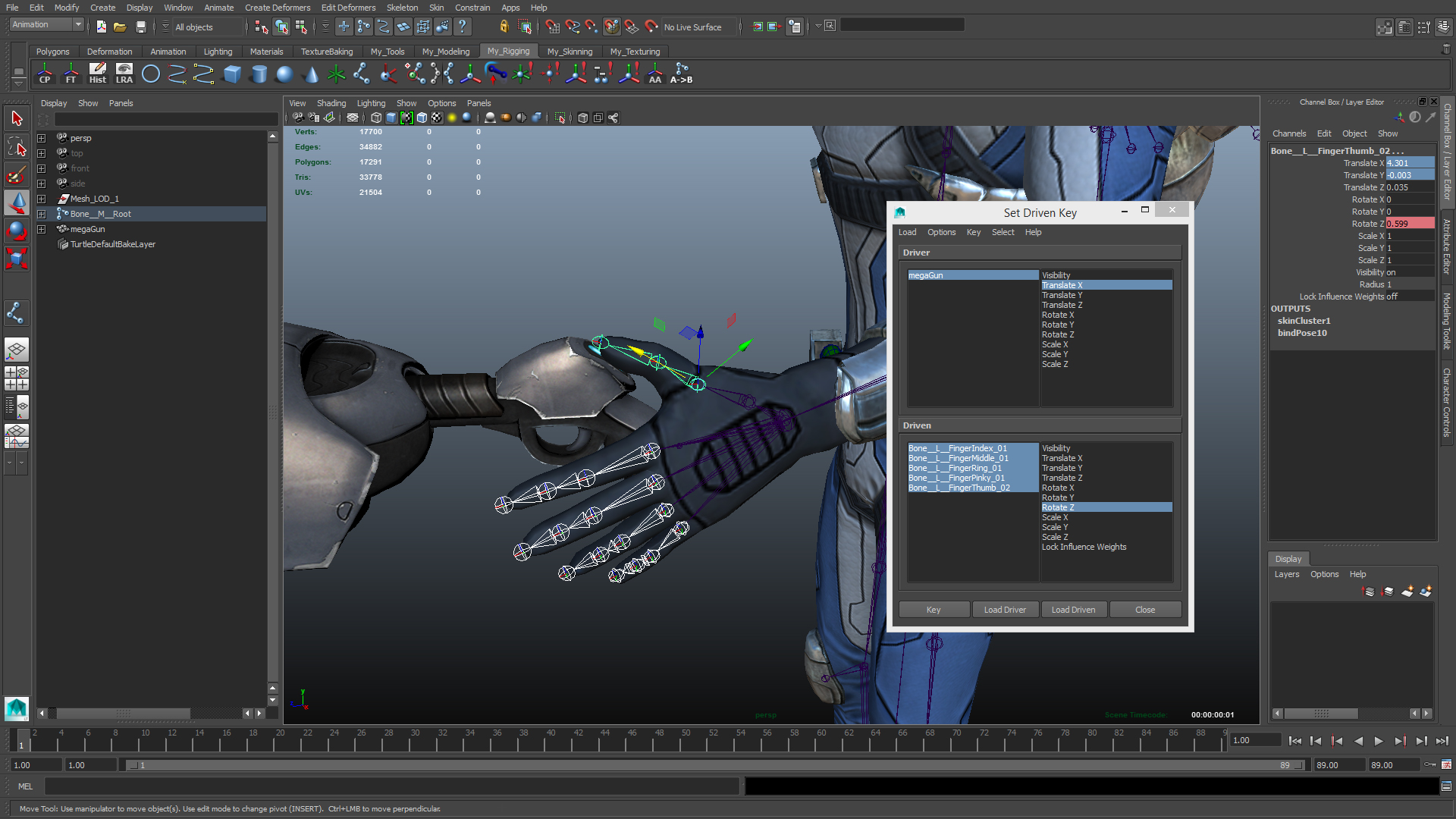Open the Skeleton menu
Screen dimensions: 1456x819
pyautogui.click(x=402, y=8)
